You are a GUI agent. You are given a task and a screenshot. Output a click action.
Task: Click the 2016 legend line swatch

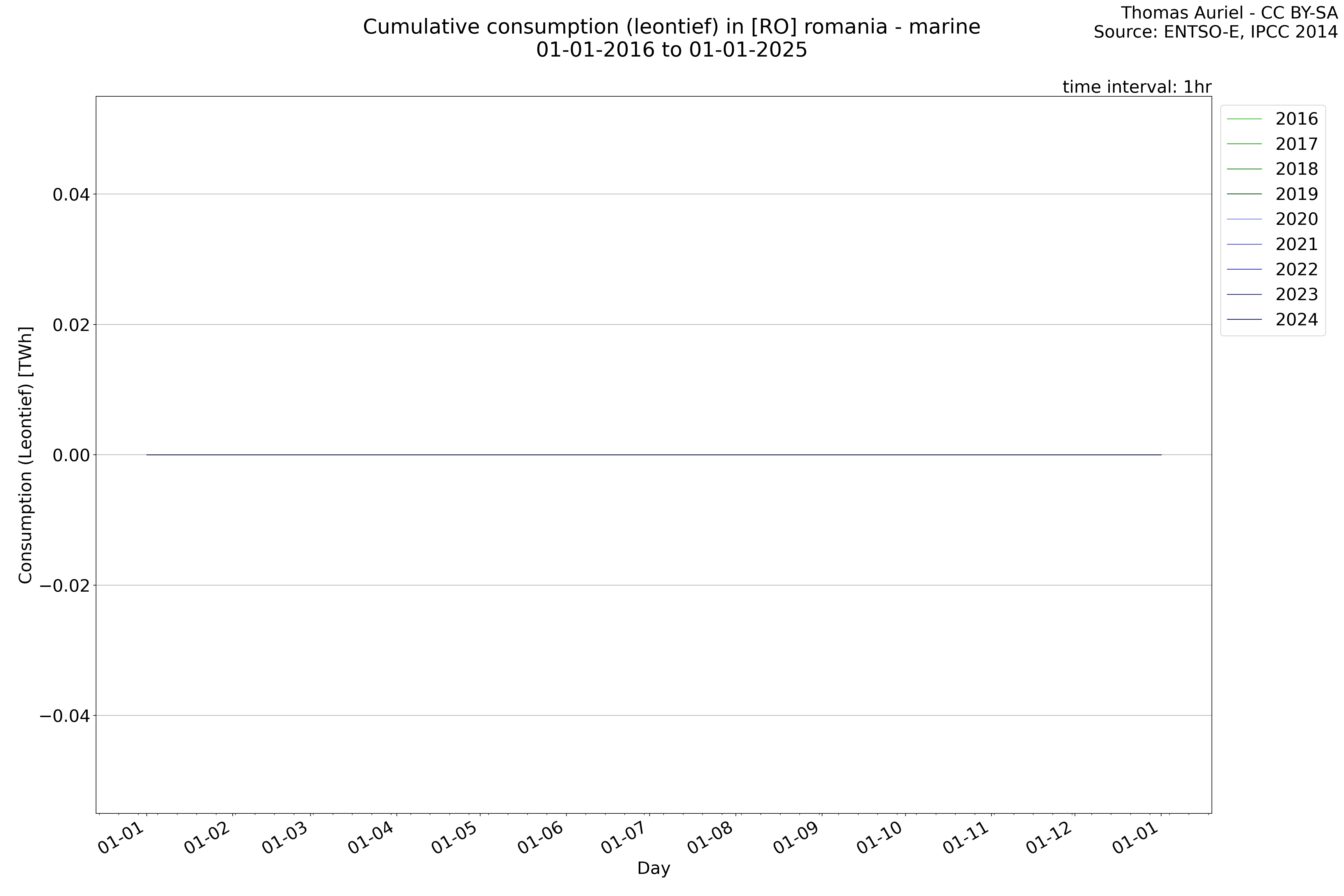point(1244,119)
